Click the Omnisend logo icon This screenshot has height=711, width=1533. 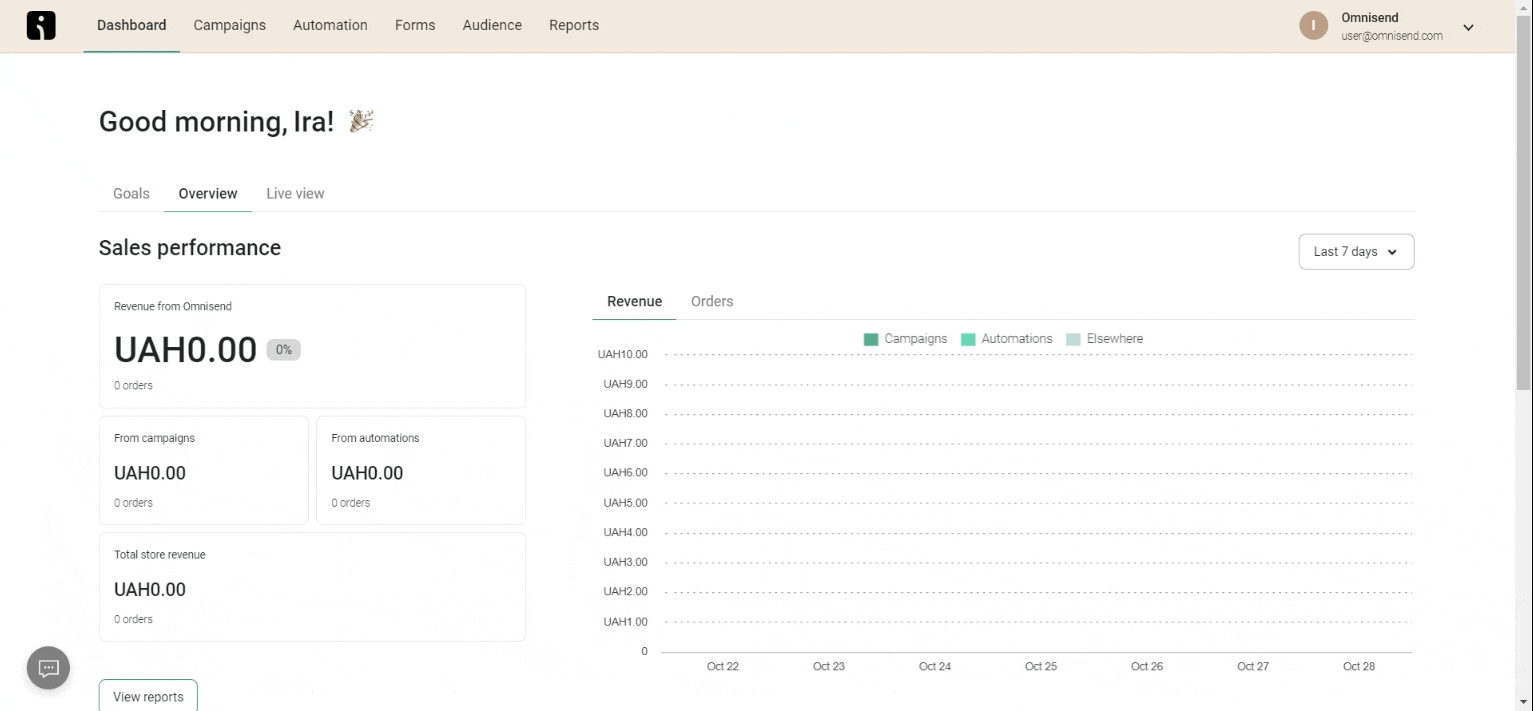pyautogui.click(x=41, y=26)
